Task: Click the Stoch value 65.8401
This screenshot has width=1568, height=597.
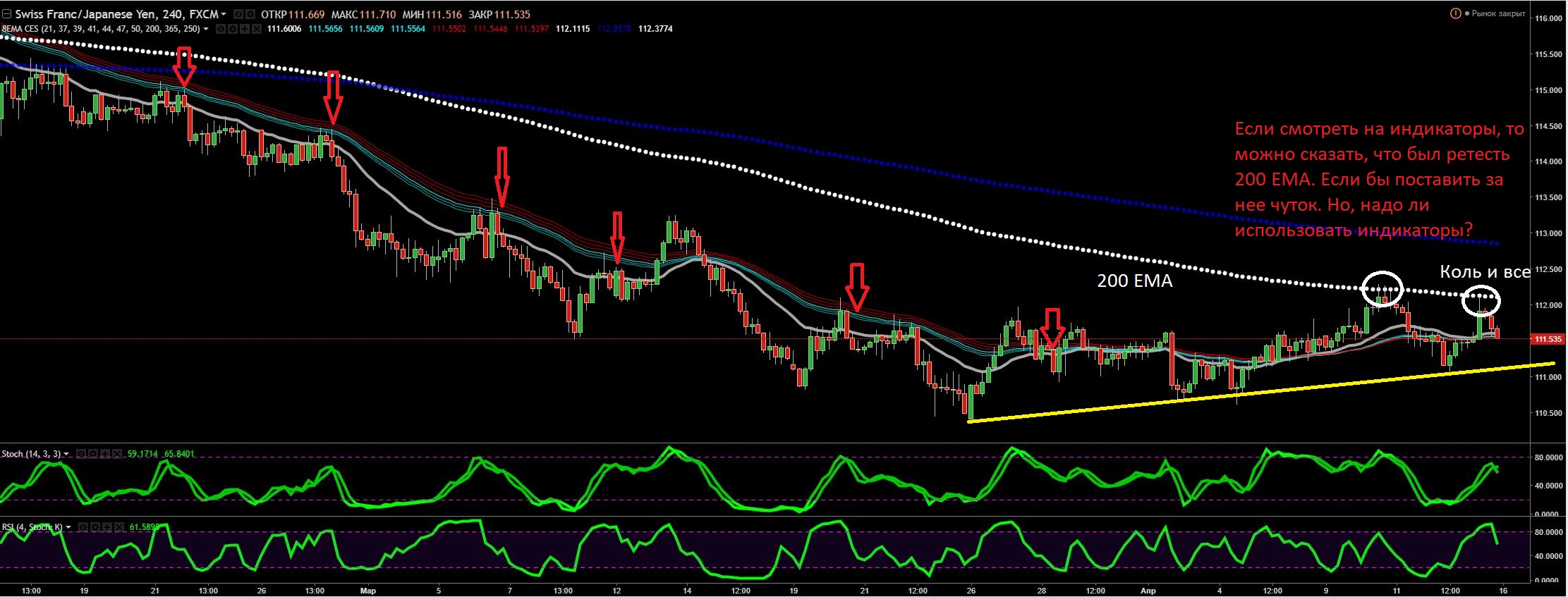Action: tap(179, 454)
